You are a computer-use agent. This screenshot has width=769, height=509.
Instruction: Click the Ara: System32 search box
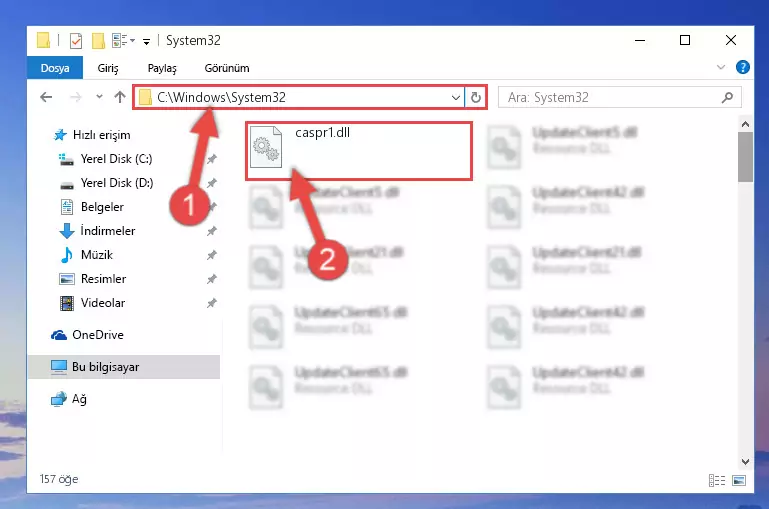(619, 97)
